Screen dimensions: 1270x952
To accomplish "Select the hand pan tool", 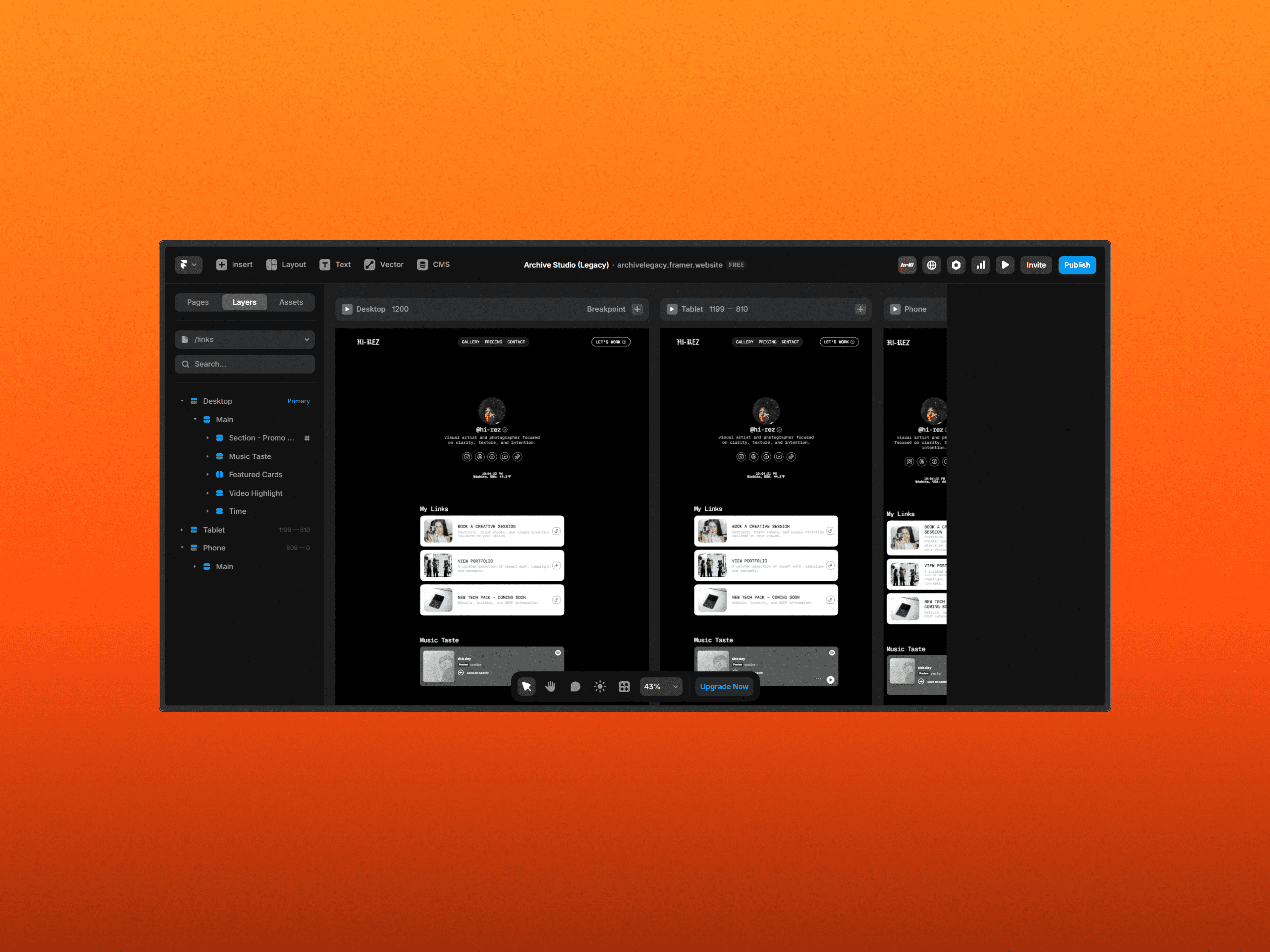I will click(x=551, y=686).
